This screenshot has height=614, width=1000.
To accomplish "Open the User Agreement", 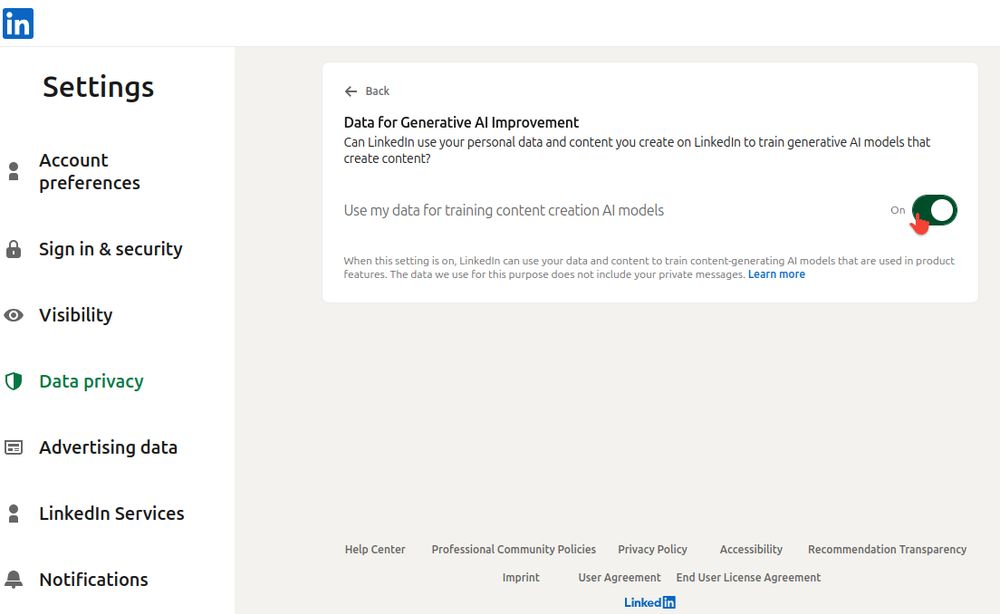I will pos(619,577).
